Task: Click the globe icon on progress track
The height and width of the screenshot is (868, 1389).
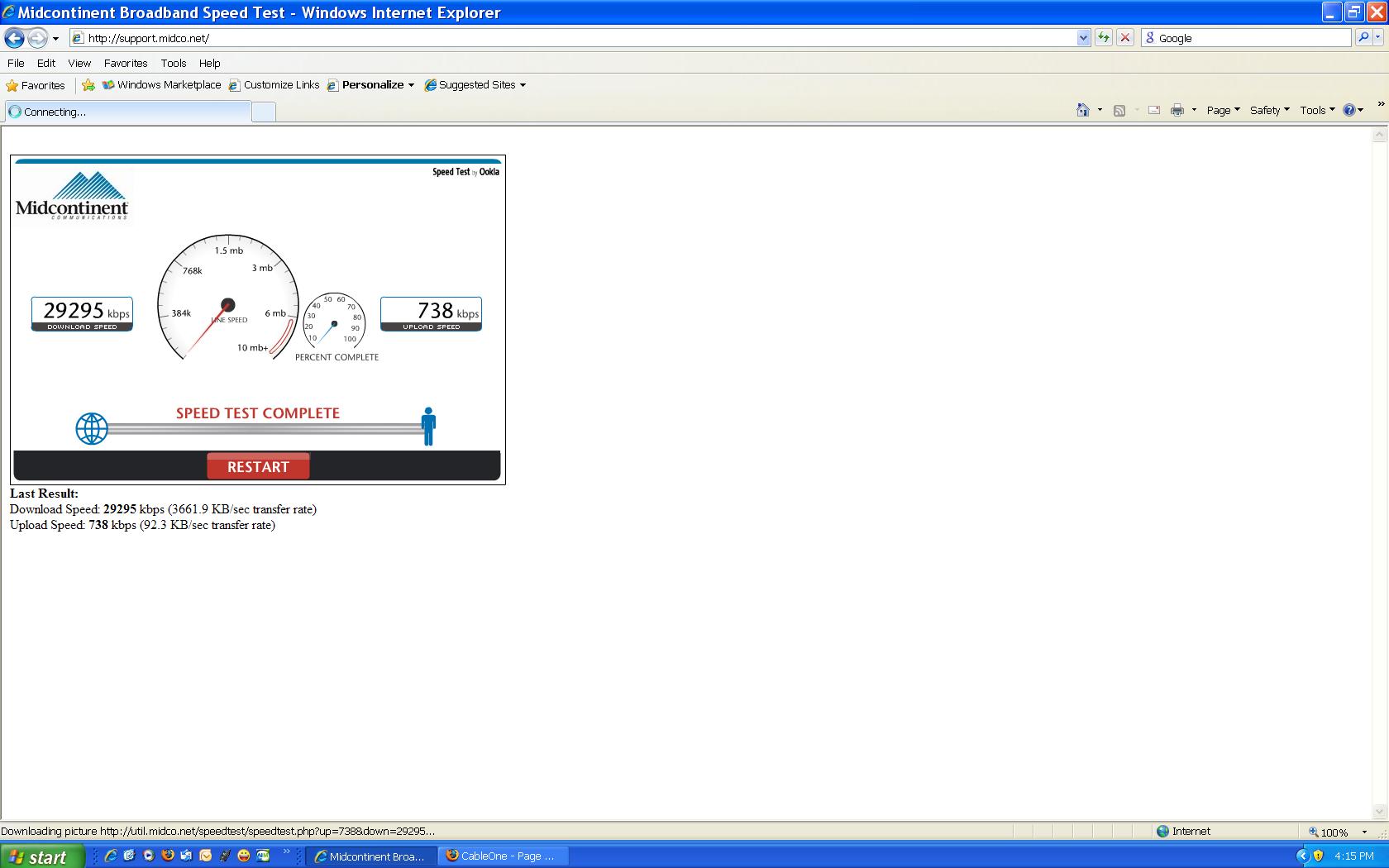Action: (92, 429)
